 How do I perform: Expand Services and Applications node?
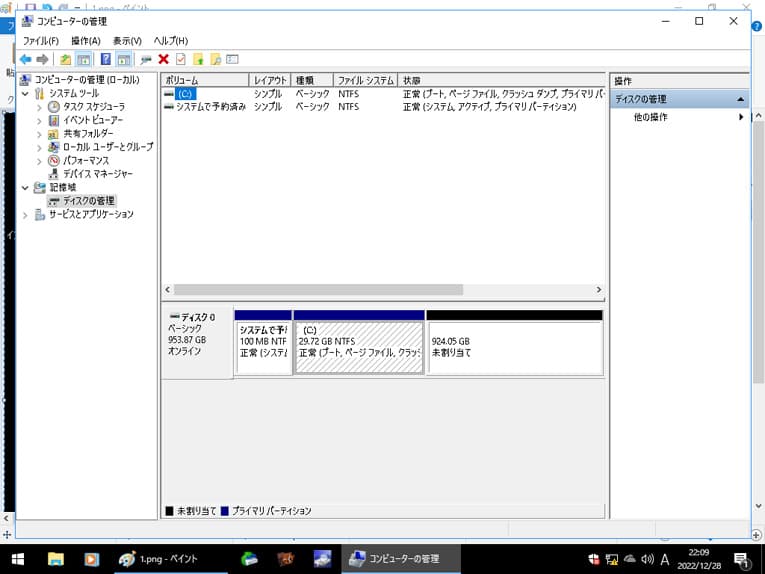point(26,214)
